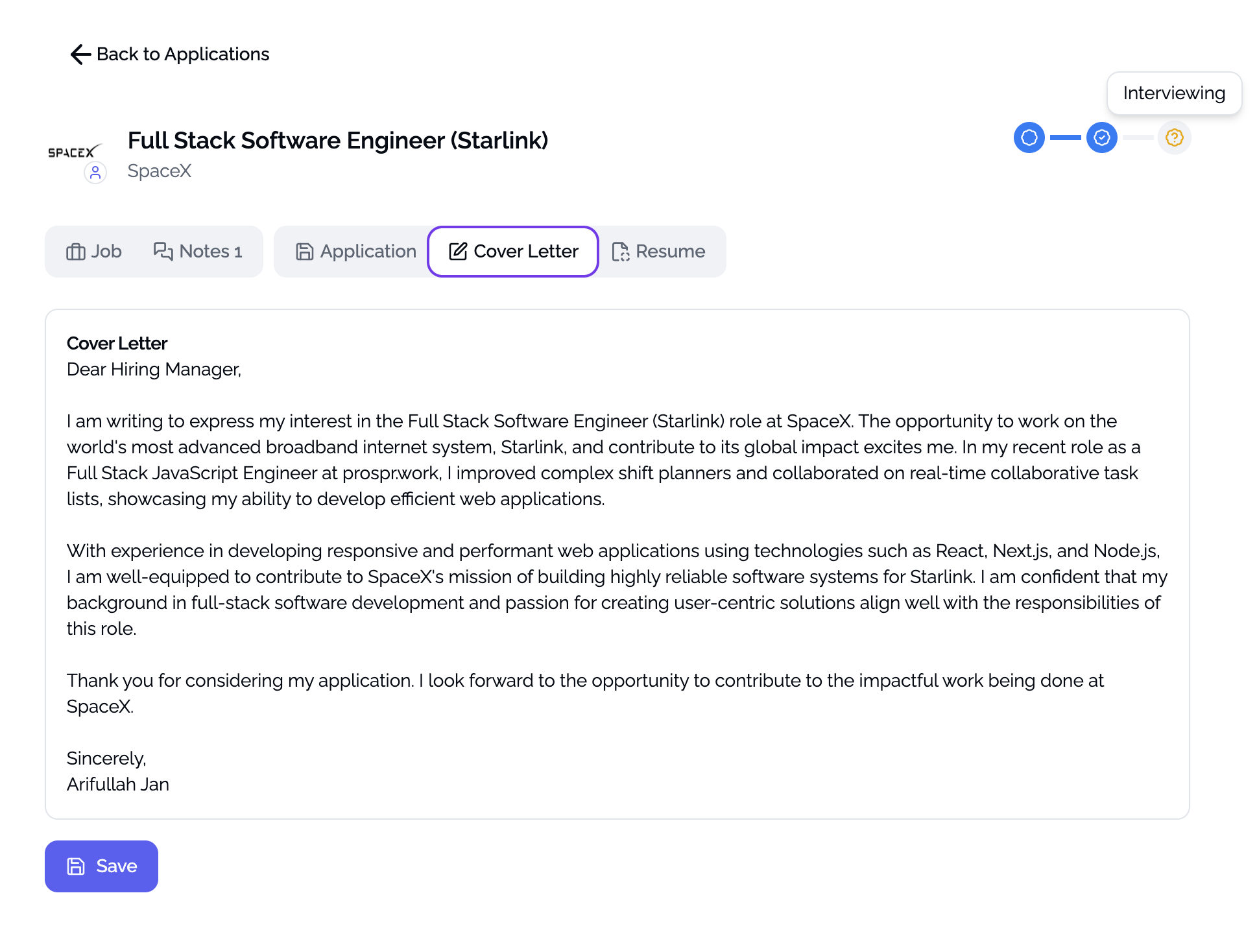Click the briefcase icon on Job tab
Screen dimensions: 1257x952
point(76,252)
